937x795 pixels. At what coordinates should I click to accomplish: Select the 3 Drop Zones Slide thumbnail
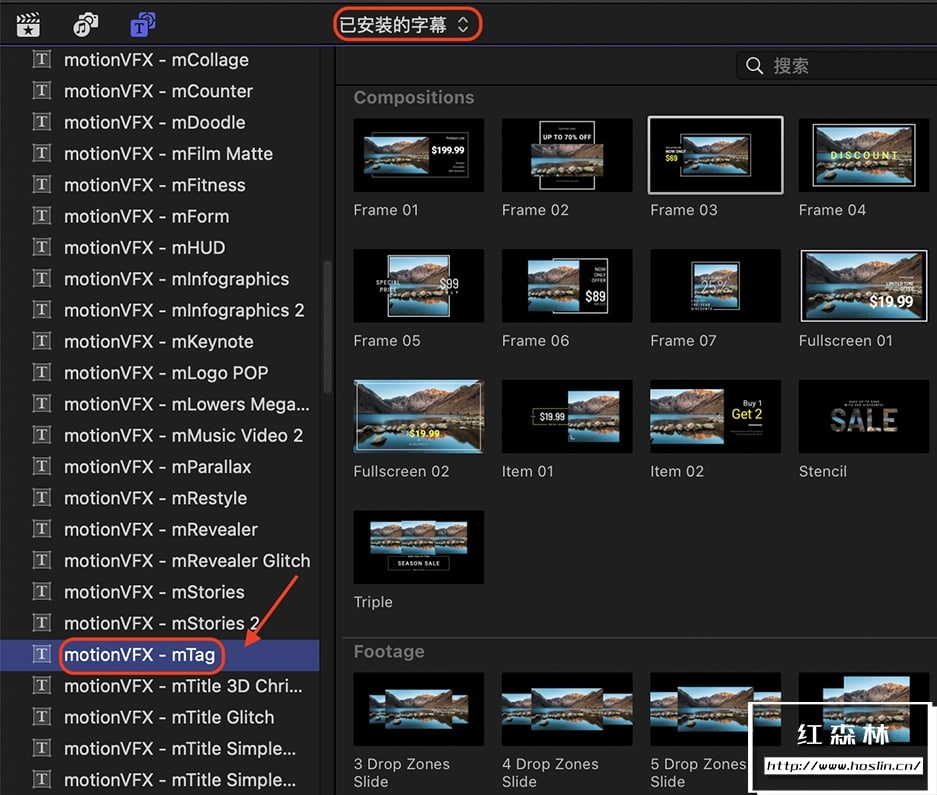click(x=418, y=709)
